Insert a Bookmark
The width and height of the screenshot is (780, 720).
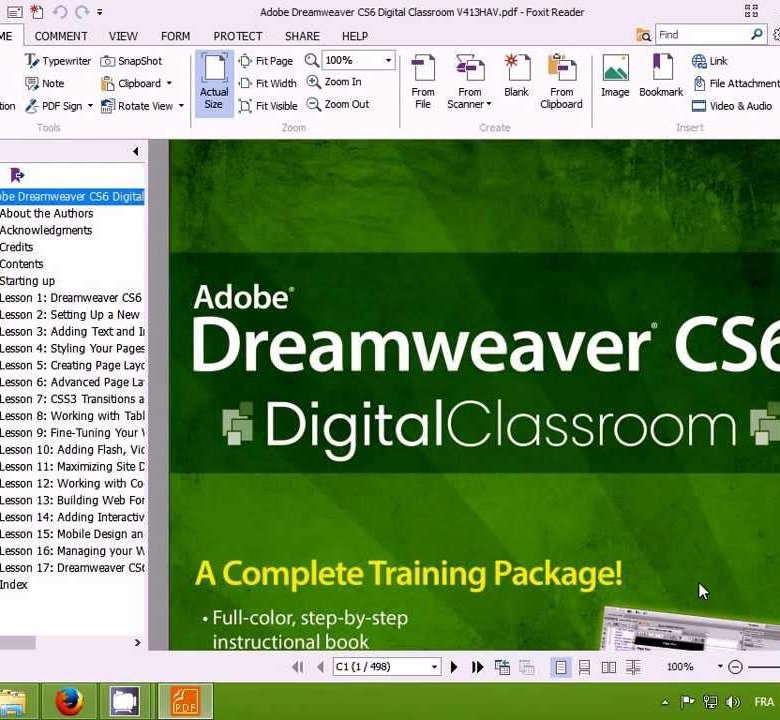click(661, 76)
